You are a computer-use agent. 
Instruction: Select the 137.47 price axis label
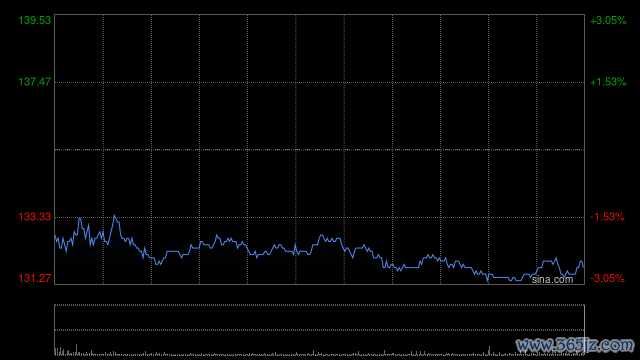[x=35, y=82]
